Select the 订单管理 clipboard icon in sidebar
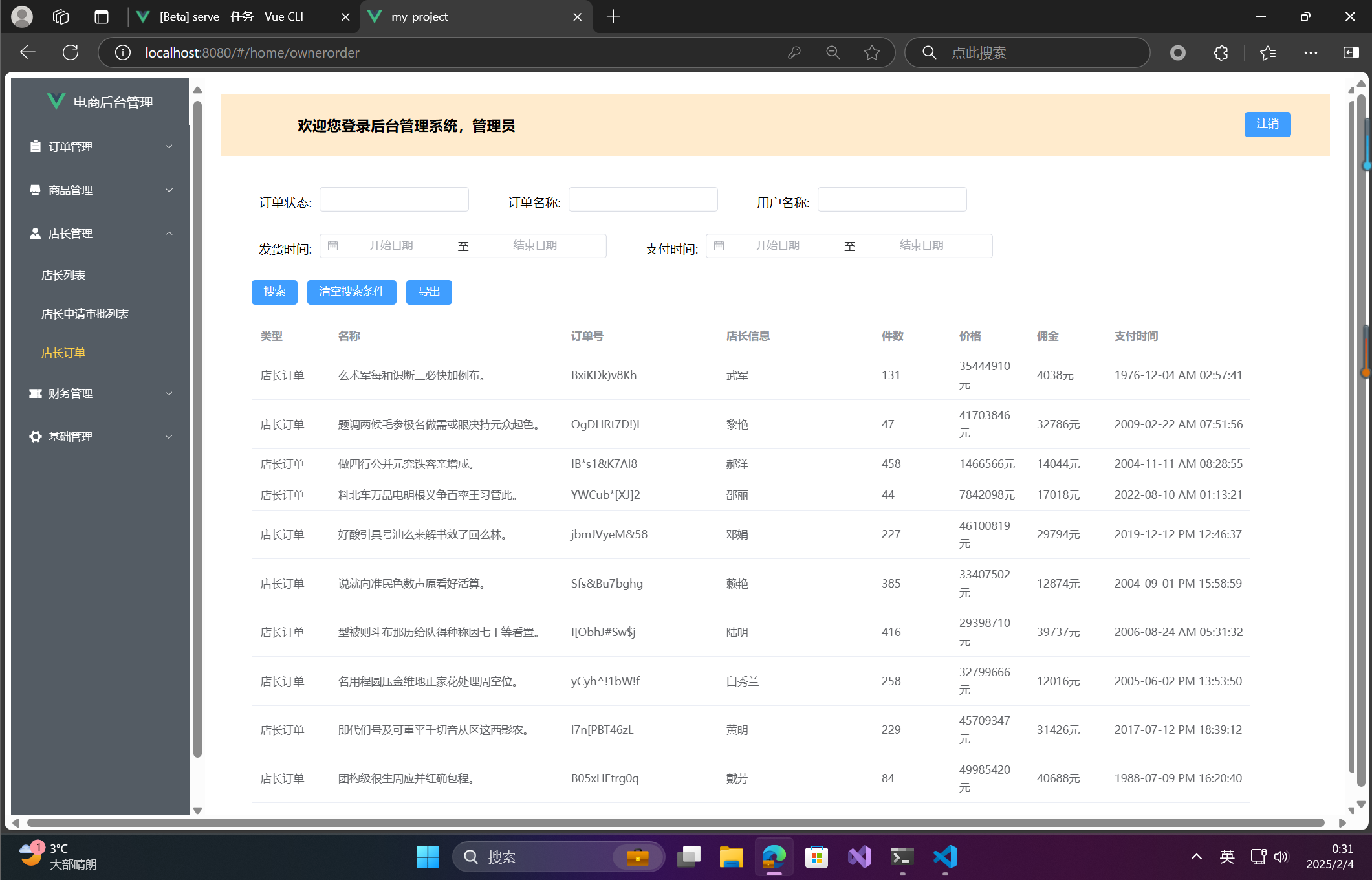 (x=35, y=146)
